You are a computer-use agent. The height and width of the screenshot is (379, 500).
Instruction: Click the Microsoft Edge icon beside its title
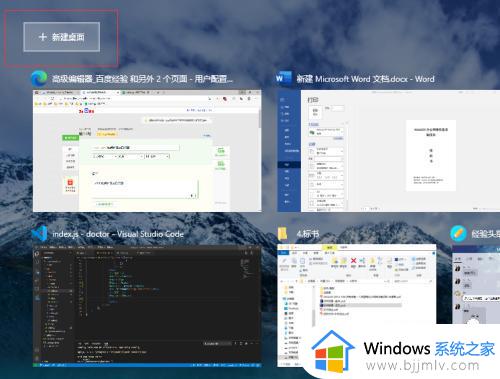[x=39, y=79]
